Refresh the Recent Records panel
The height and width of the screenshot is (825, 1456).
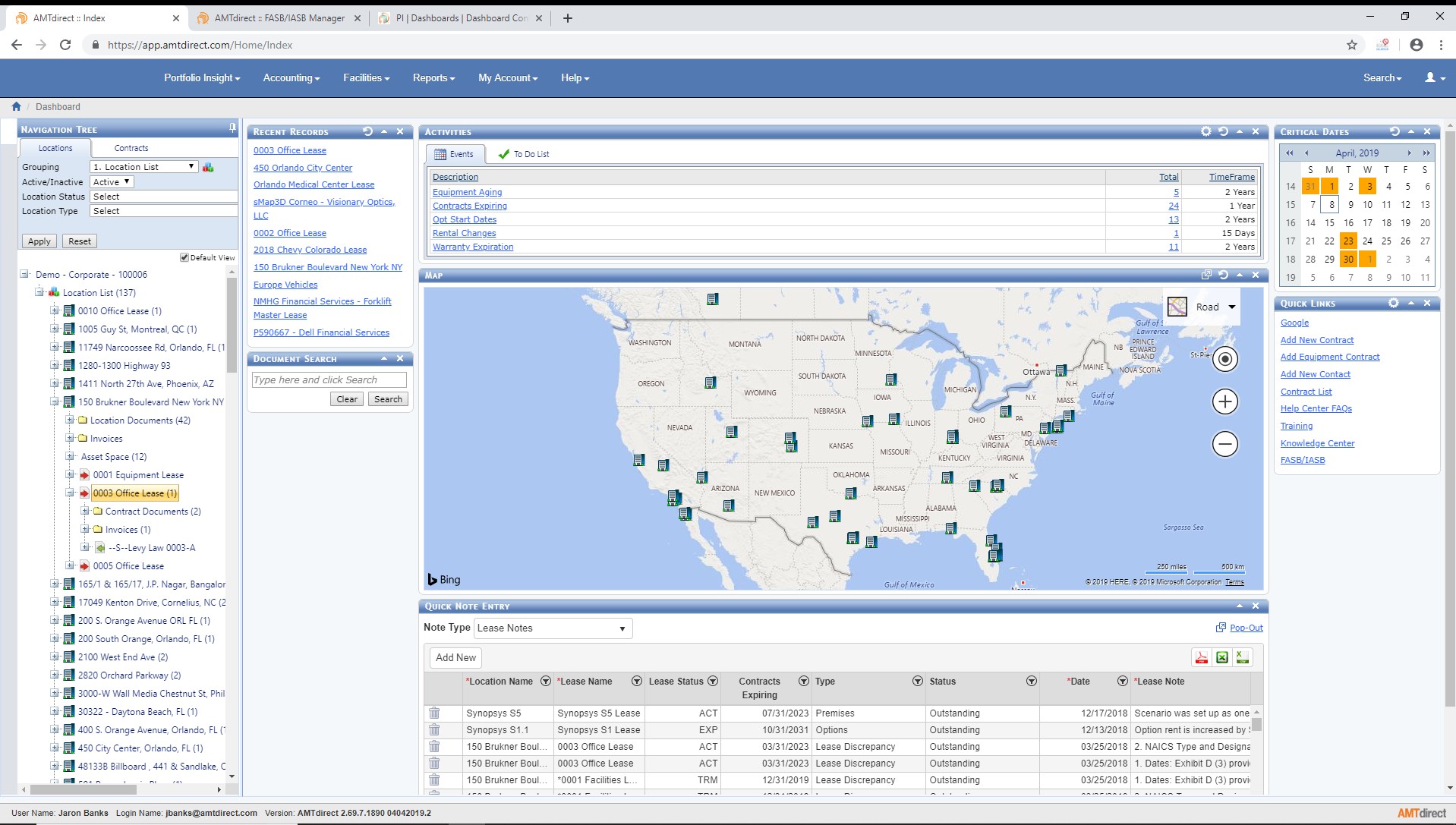tap(367, 131)
